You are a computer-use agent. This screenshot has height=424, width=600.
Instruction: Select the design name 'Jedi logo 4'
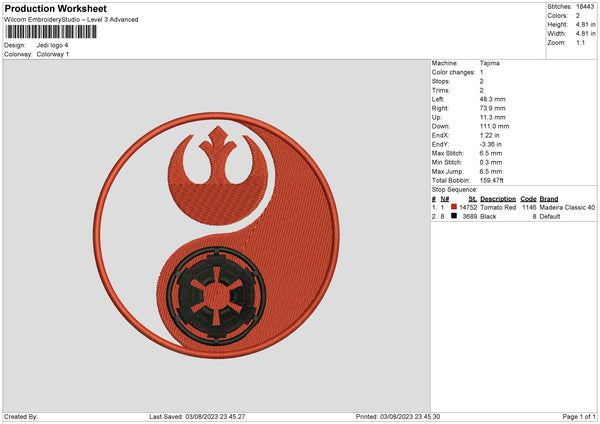point(52,45)
